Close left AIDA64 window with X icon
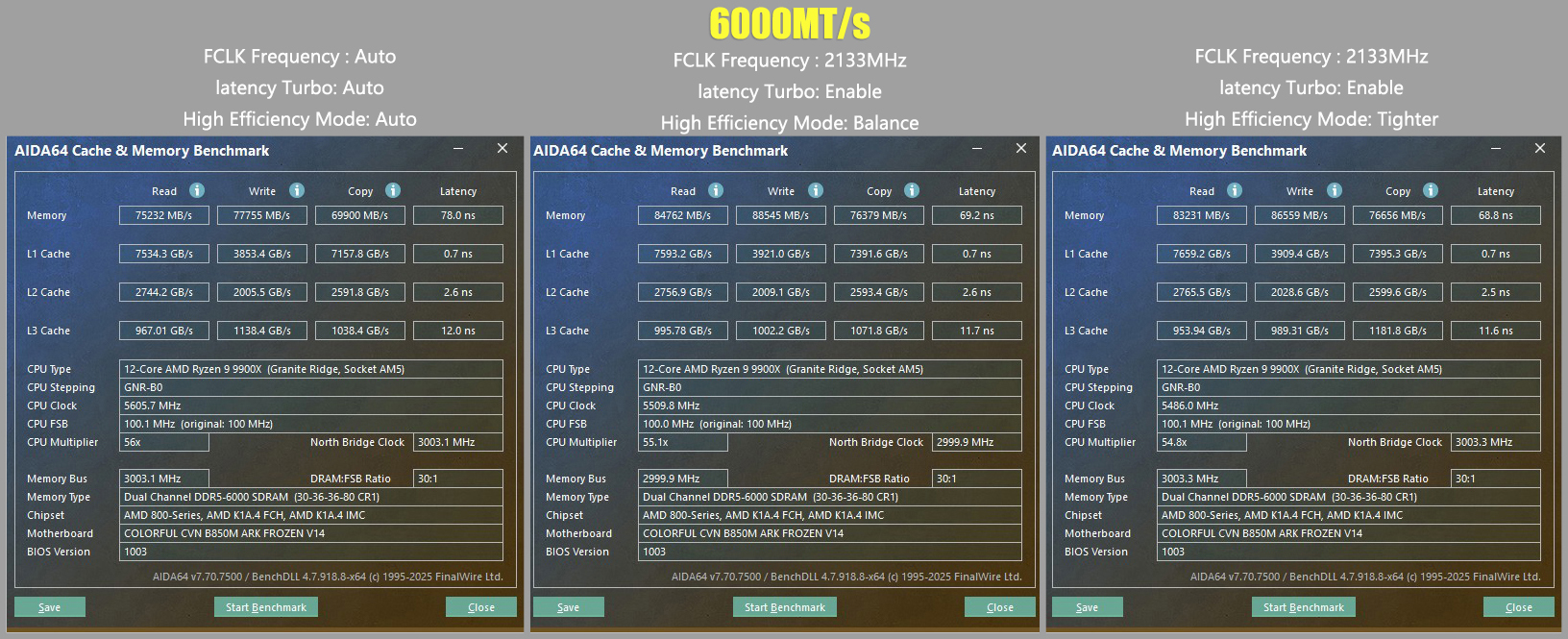1568x639 pixels. point(502,148)
